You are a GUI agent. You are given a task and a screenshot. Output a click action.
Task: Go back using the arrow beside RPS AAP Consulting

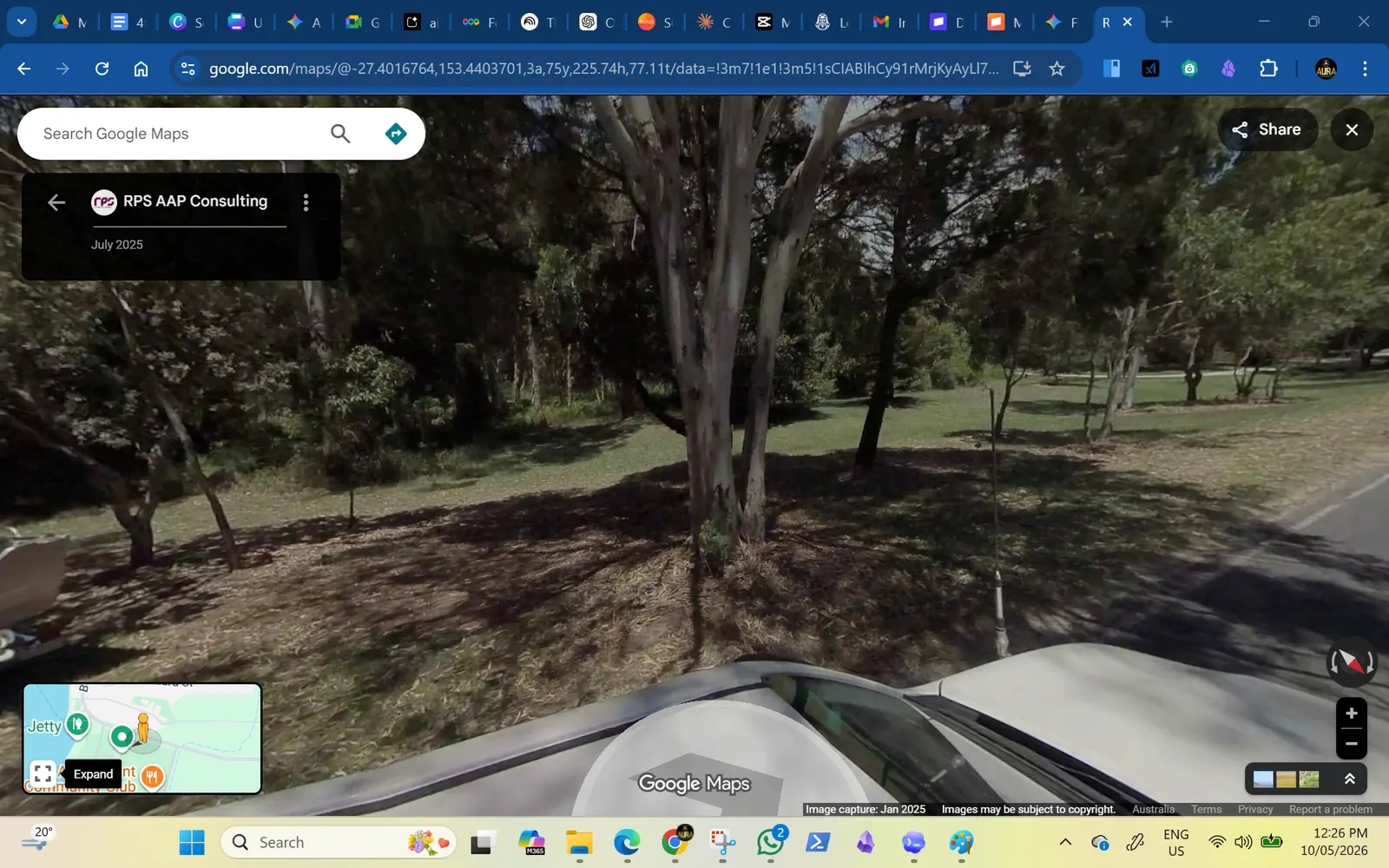56,202
